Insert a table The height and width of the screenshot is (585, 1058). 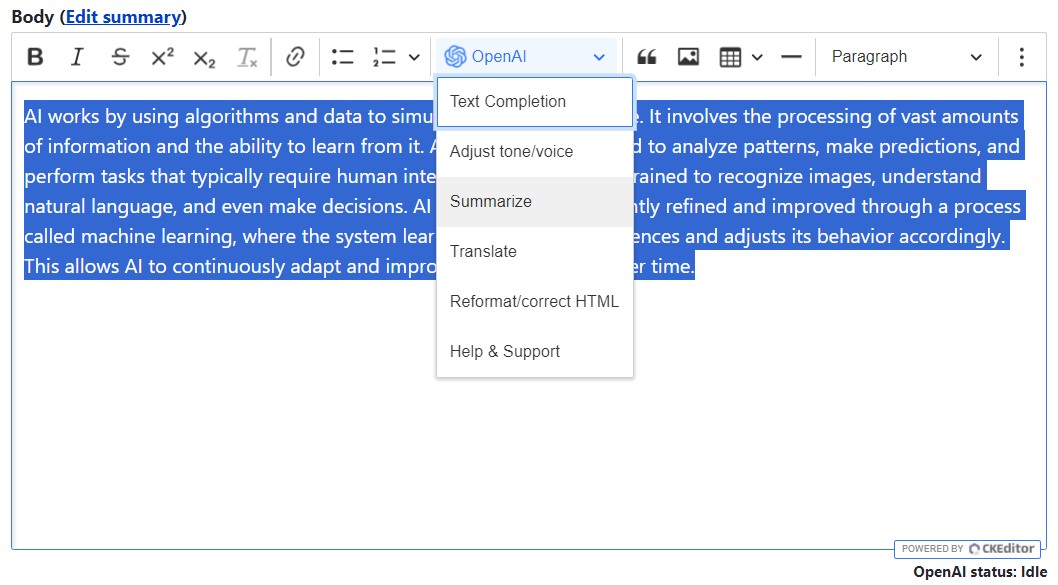(x=730, y=57)
